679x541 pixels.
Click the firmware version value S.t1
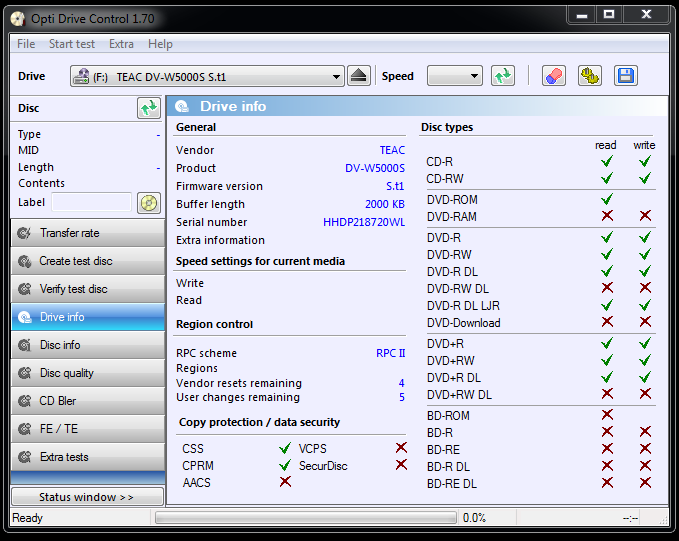(x=395, y=186)
